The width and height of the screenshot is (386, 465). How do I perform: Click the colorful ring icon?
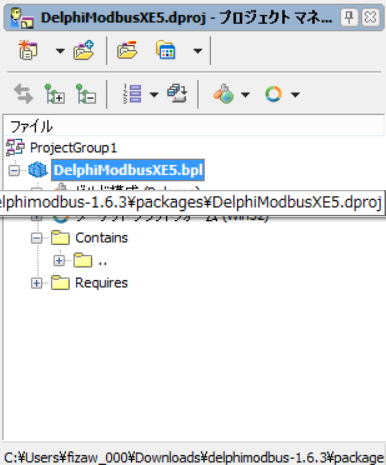(274, 94)
